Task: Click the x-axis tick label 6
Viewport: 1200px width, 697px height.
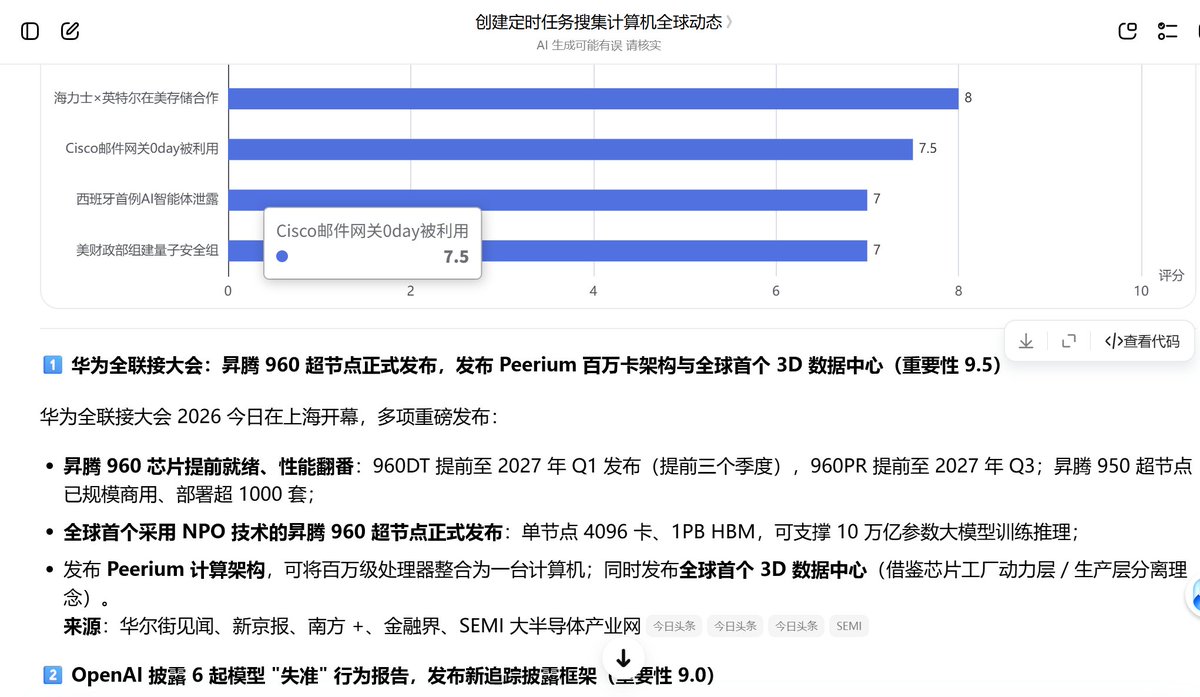Action: coord(776,291)
